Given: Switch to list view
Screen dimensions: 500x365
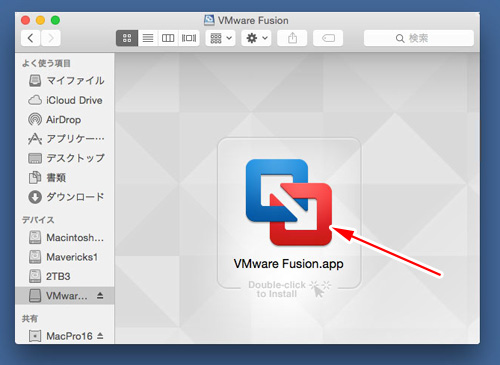Looking at the screenshot, I should (x=148, y=38).
